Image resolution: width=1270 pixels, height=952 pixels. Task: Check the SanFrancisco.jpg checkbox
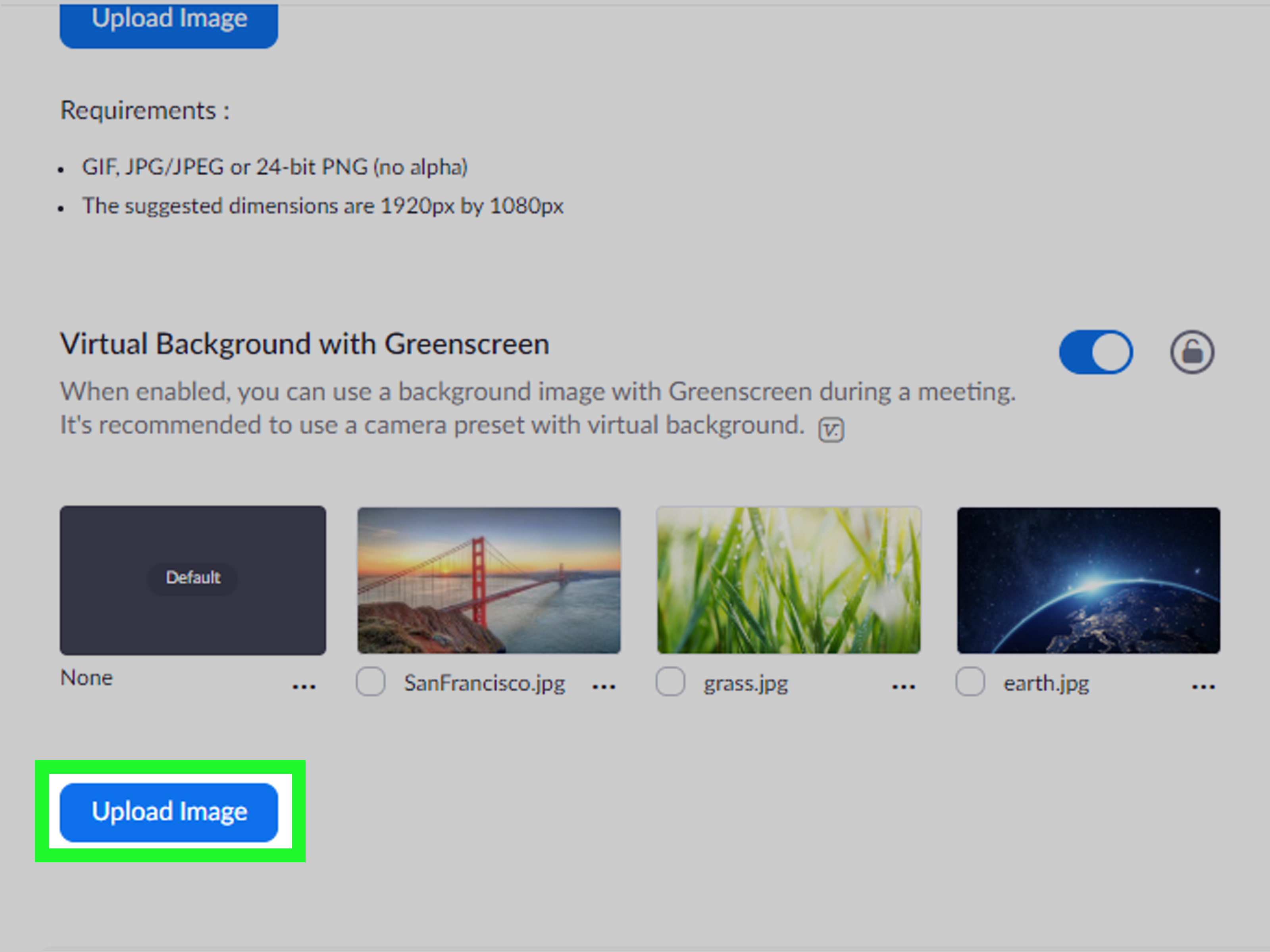(x=370, y=682)
